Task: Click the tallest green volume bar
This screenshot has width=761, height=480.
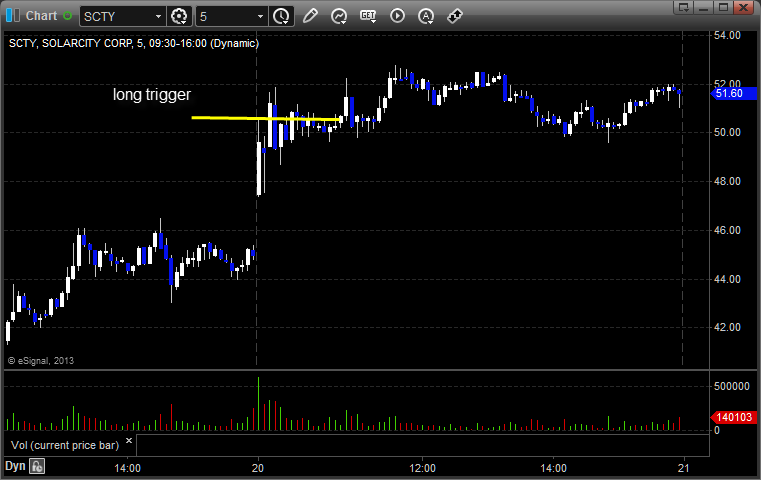Action: [x=258, y=404]
